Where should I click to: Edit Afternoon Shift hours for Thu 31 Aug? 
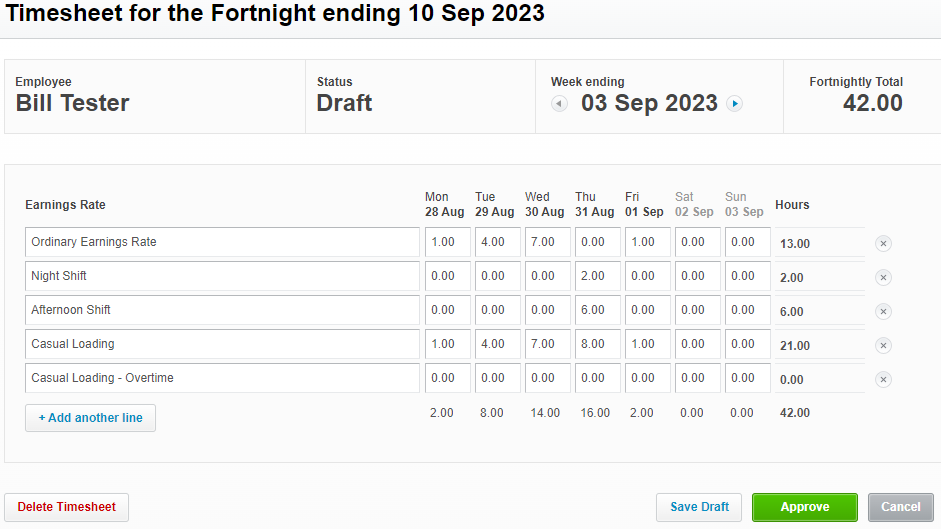[x=598, y=310]
